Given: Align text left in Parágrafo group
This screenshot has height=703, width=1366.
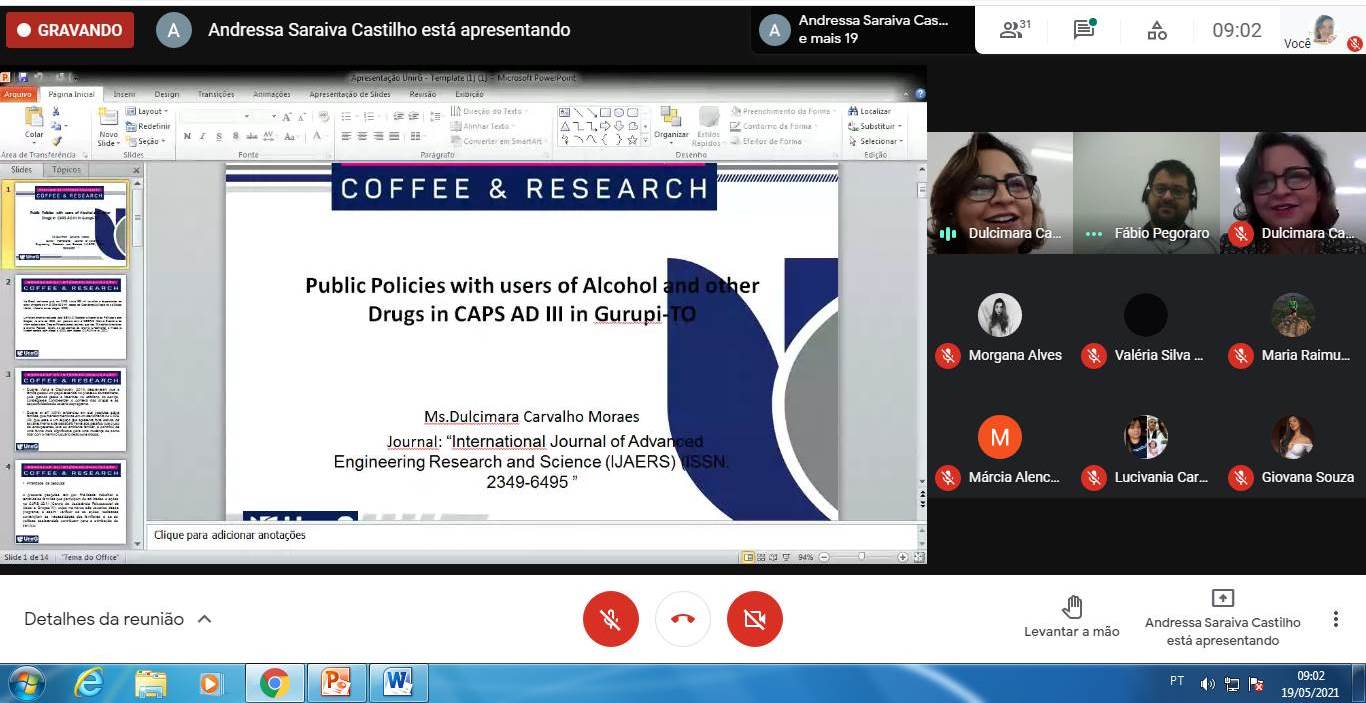Looking at the screenshot, I should click(x=346, y=136).
